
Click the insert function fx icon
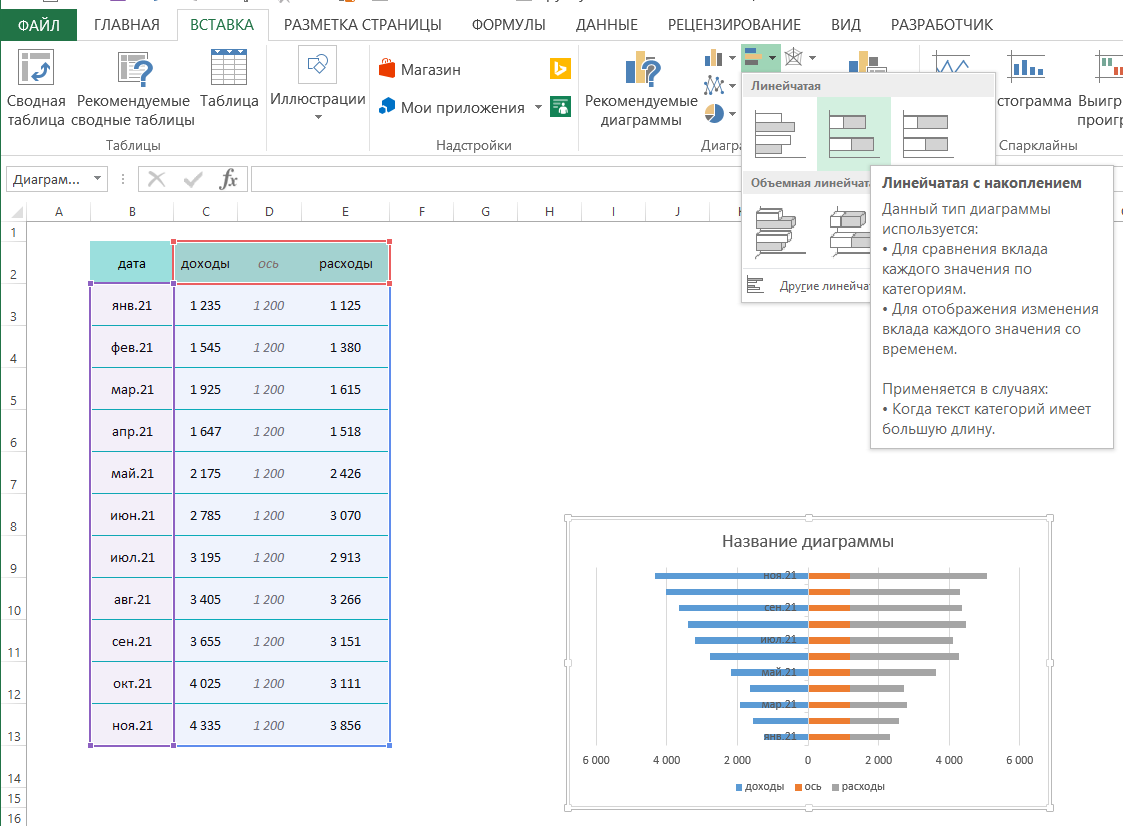[229, 179]
